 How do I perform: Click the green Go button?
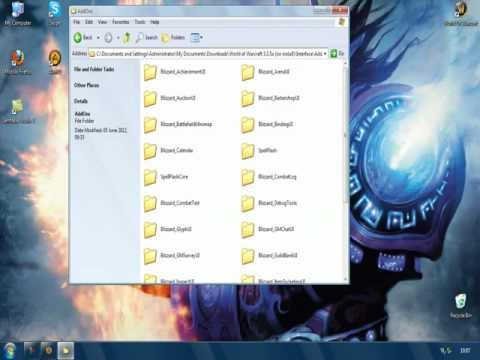click(x=337, y=53)
